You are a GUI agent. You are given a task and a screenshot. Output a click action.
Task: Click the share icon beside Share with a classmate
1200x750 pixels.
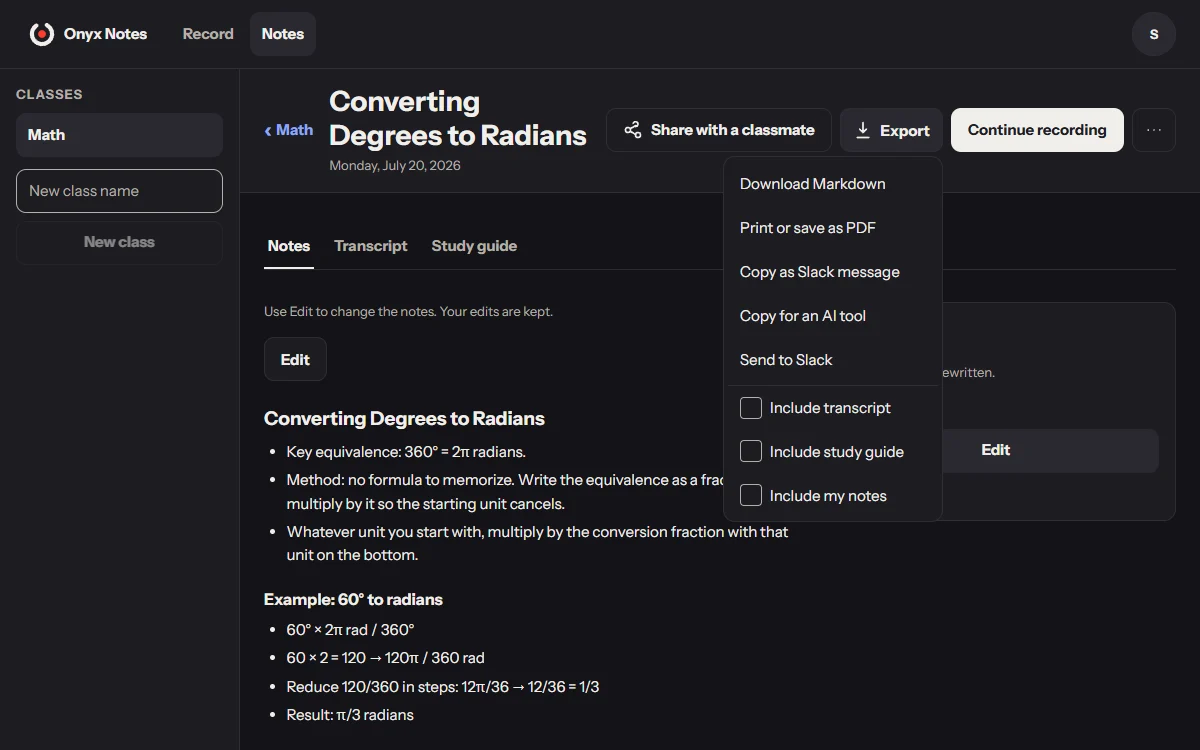coord(632,130)
